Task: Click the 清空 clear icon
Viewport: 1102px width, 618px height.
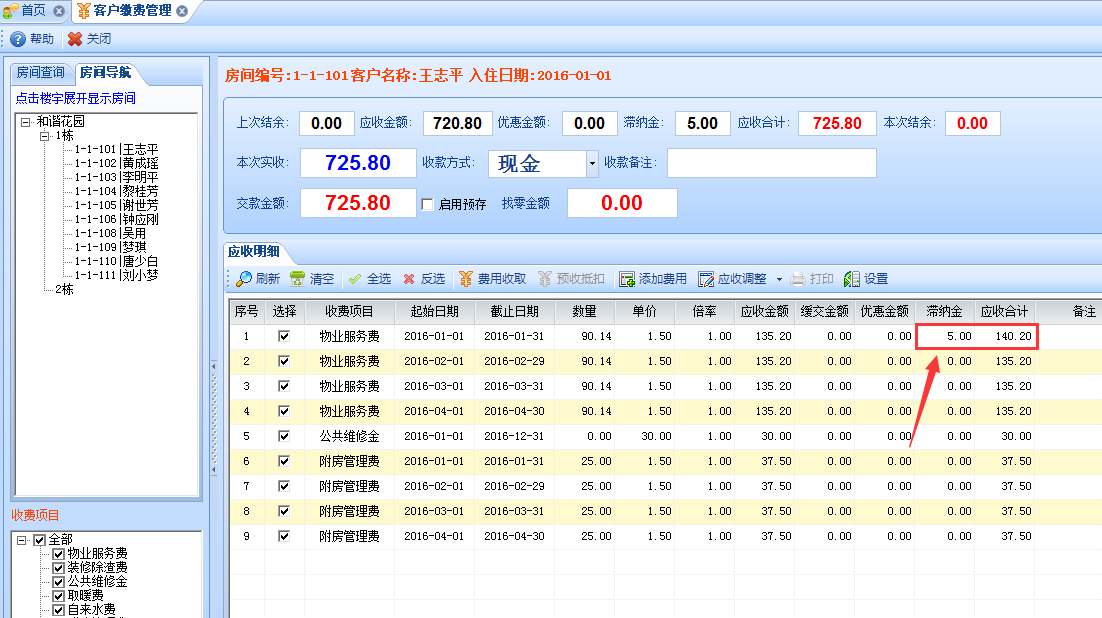Action: [297, 279]
